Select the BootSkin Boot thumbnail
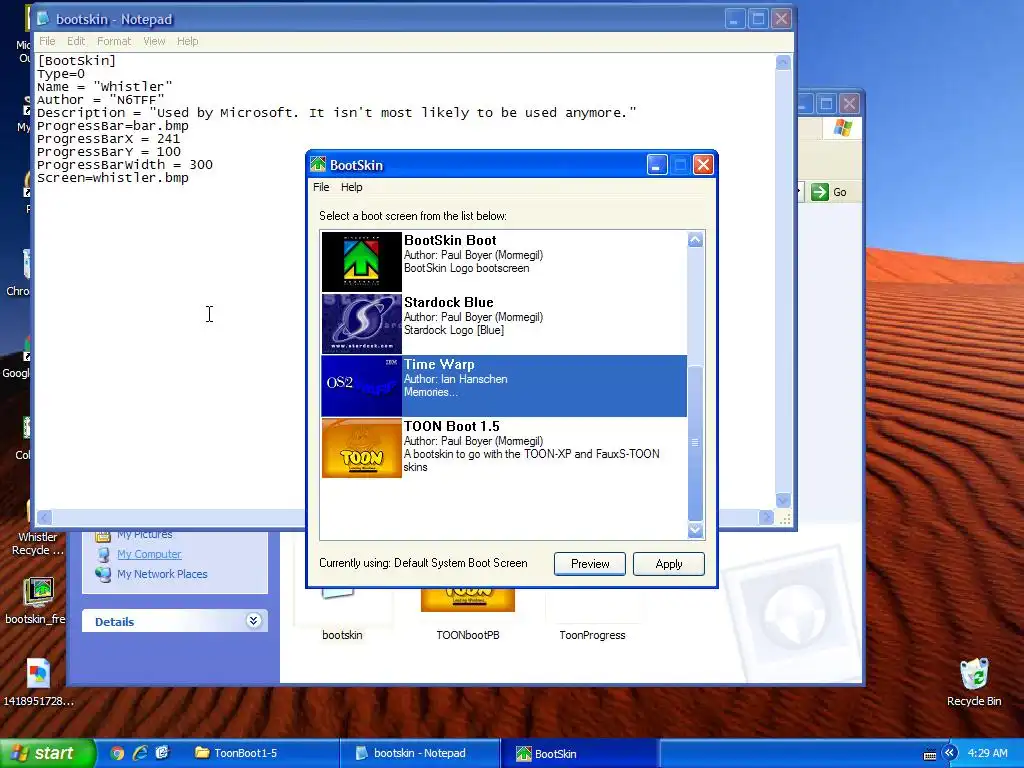This screenshot has height=768, width=1024. 362,262
